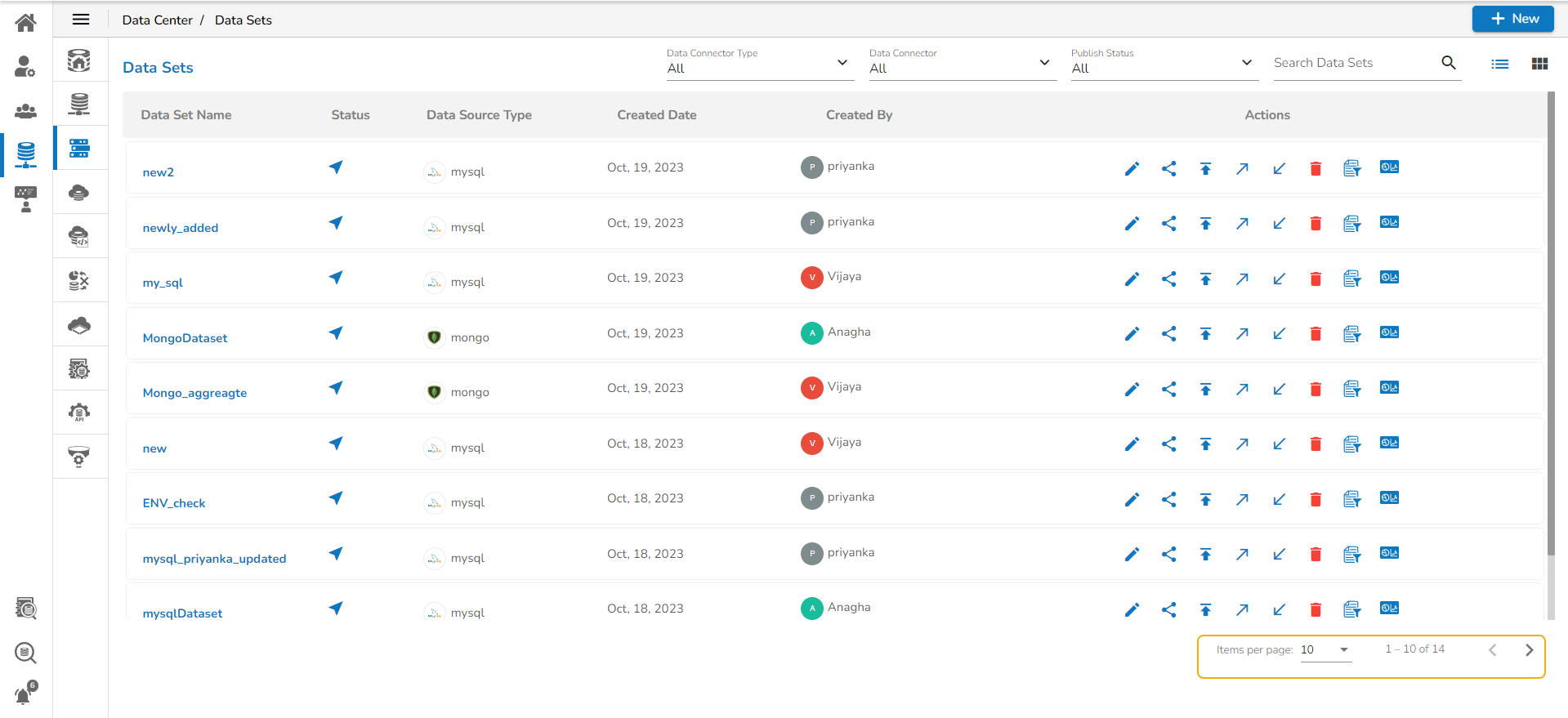Select the Data Sets sidebar tab
Viewport: 1568px width, 718px height.
(x=79, y=148)
